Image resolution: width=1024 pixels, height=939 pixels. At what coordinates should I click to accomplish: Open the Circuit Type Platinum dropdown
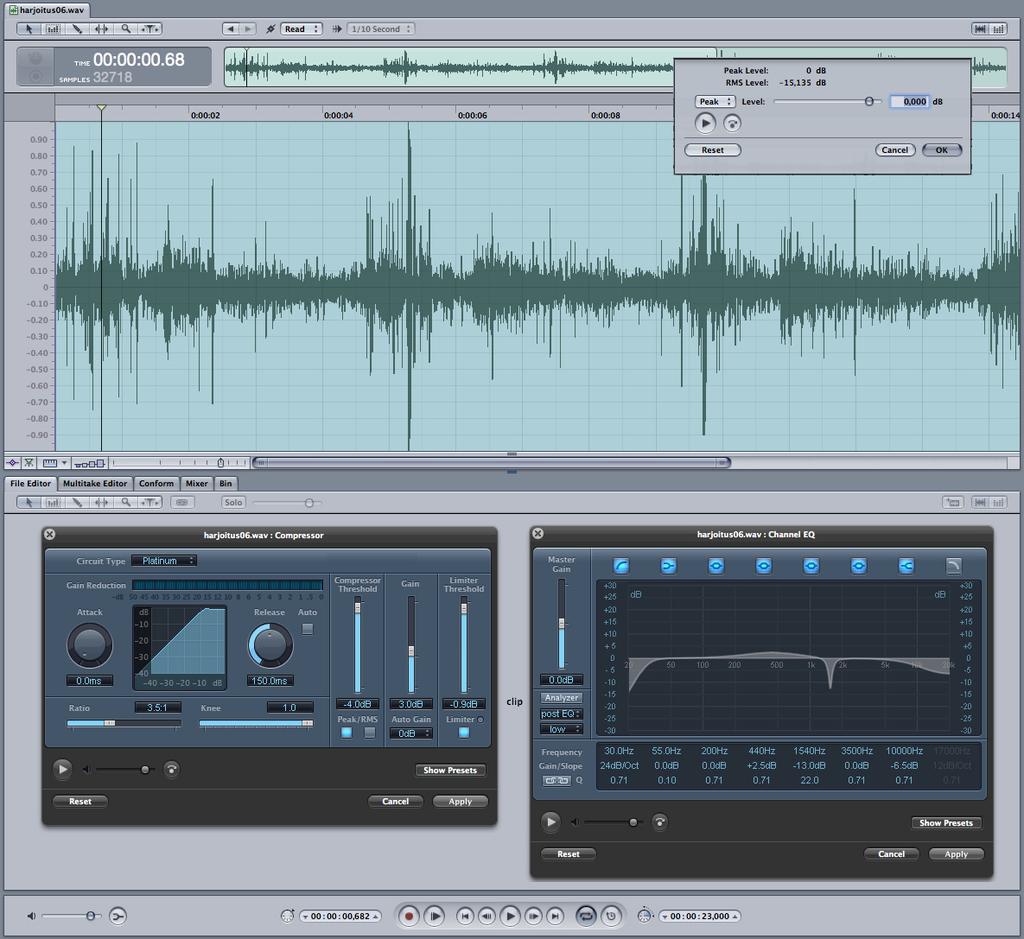click(x=163, y=561)
